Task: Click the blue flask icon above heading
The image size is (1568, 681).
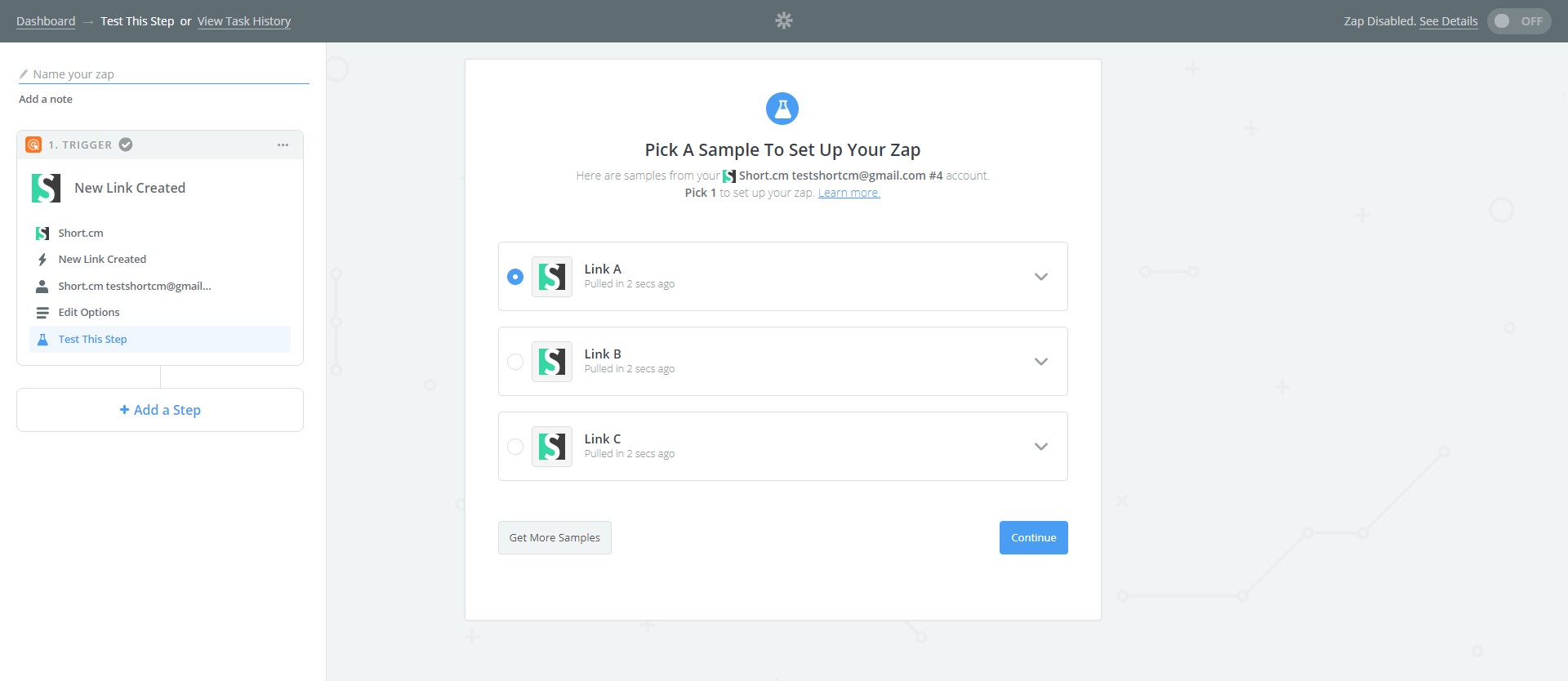Action: tap(782, 109)
